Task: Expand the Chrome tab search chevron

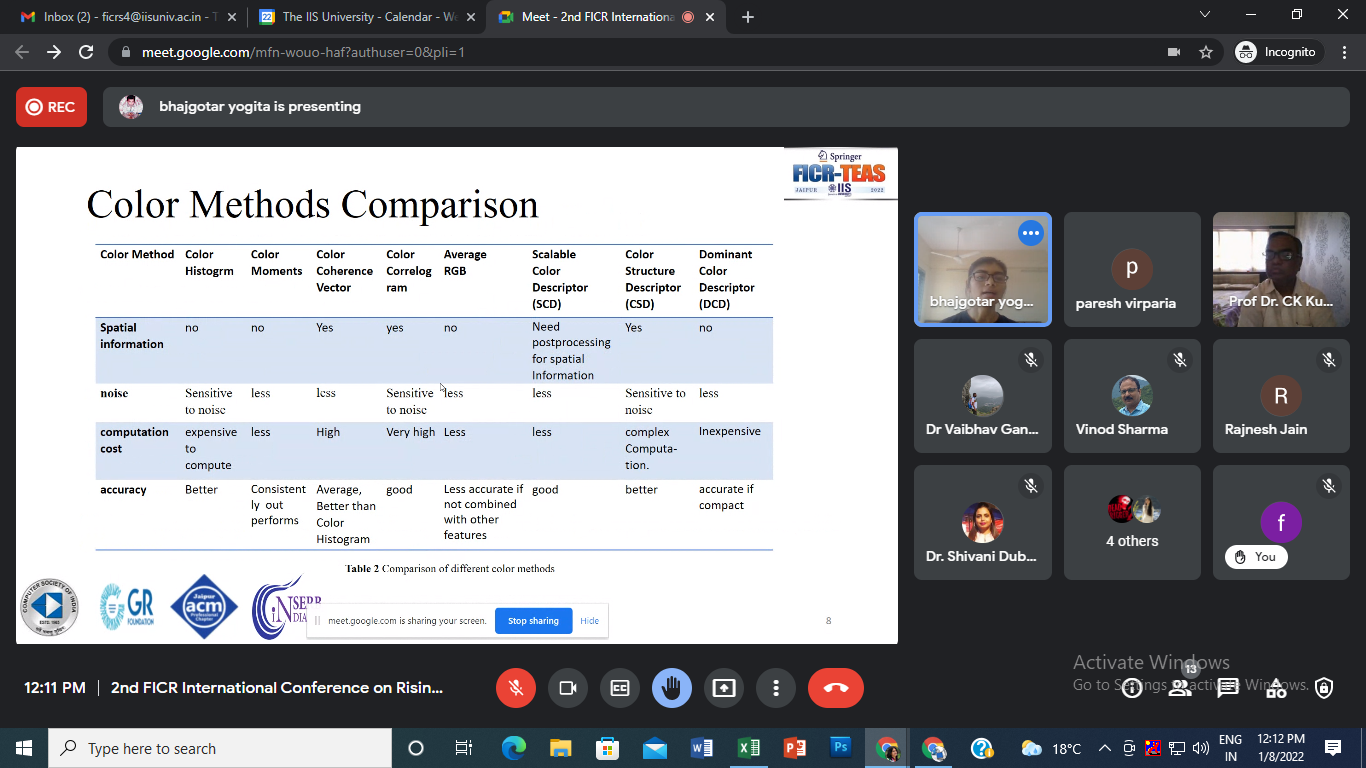Action: (x=1205, y=15)
